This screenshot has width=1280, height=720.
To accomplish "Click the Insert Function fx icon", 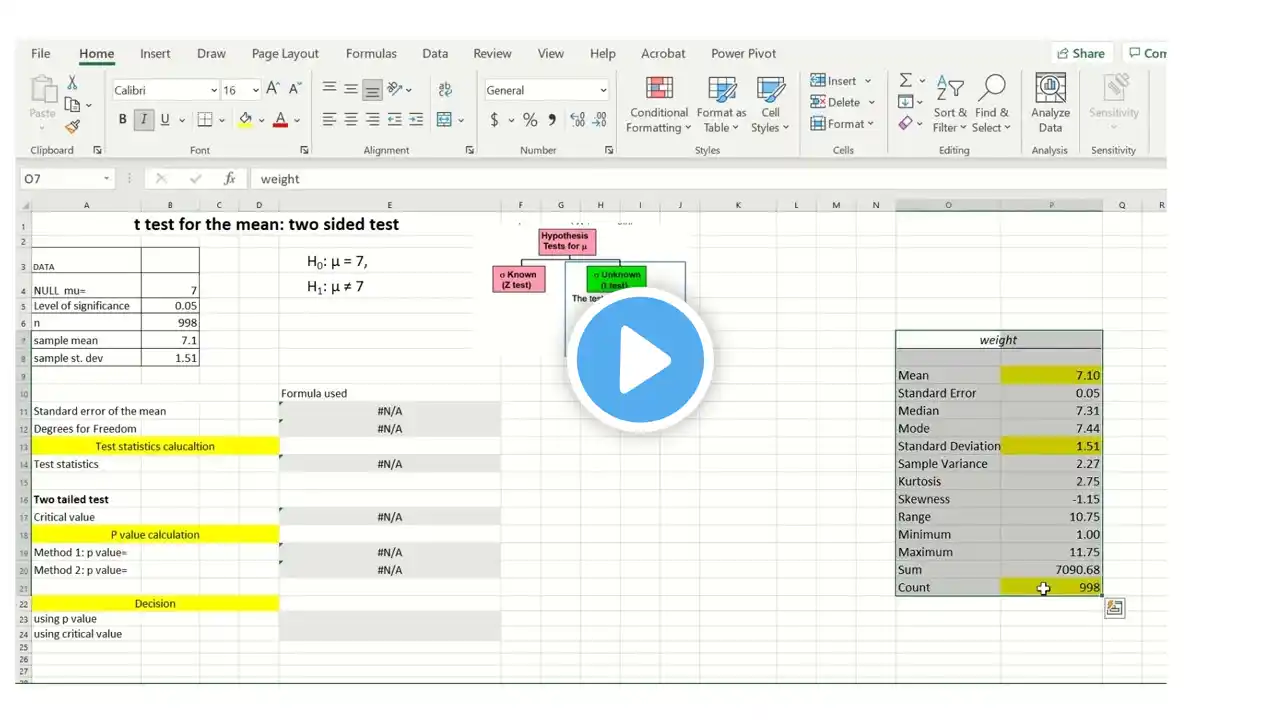I will coord(230,179).
